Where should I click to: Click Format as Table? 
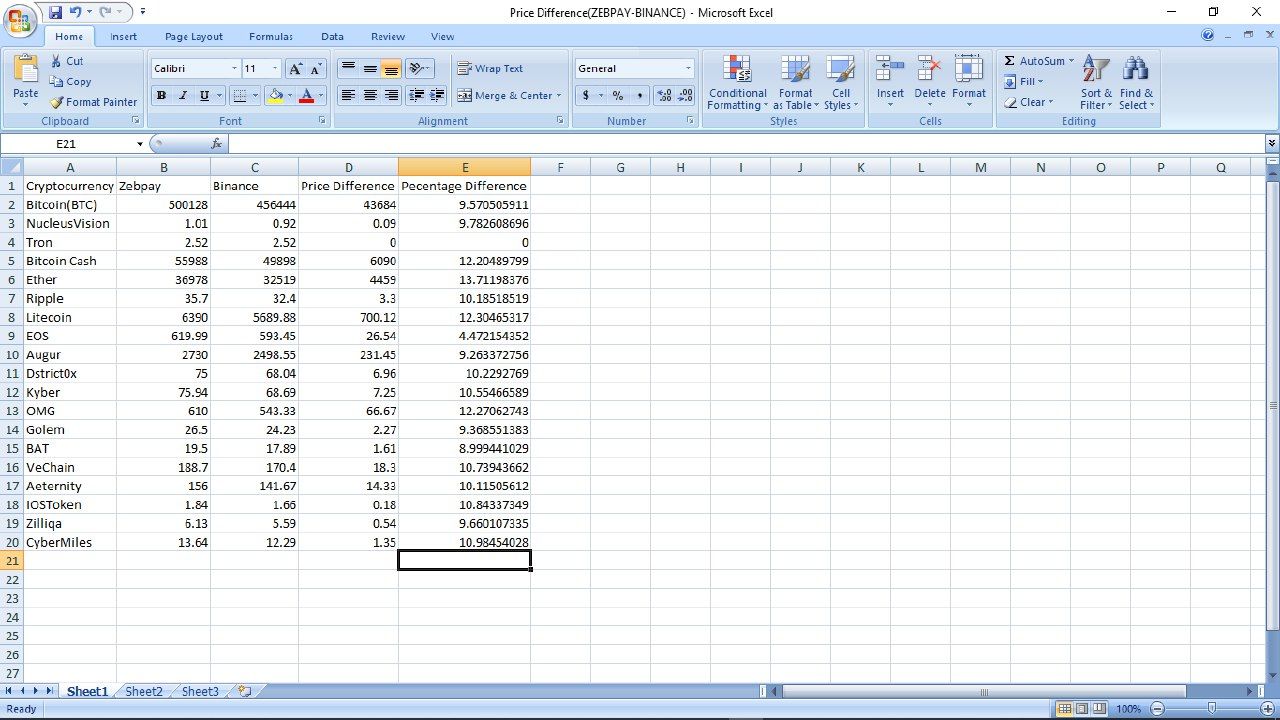coord(796,82)
